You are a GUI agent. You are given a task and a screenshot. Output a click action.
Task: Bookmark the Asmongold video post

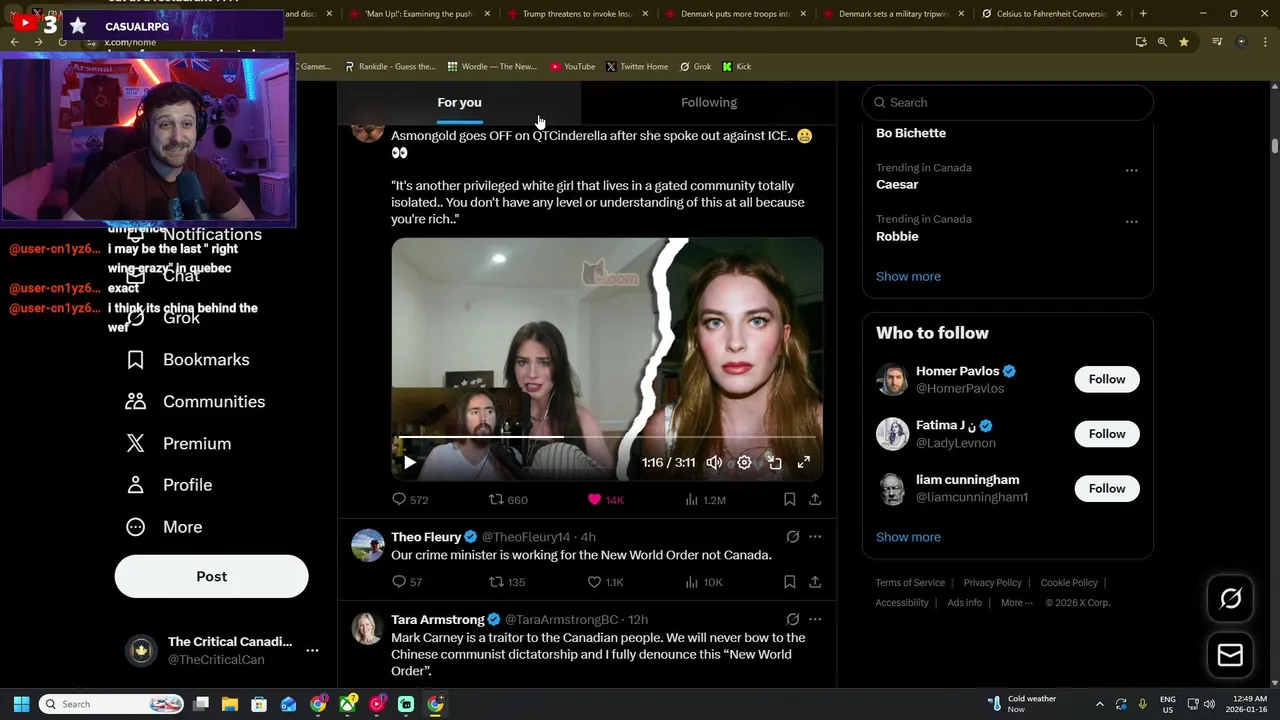click(789, 499)
